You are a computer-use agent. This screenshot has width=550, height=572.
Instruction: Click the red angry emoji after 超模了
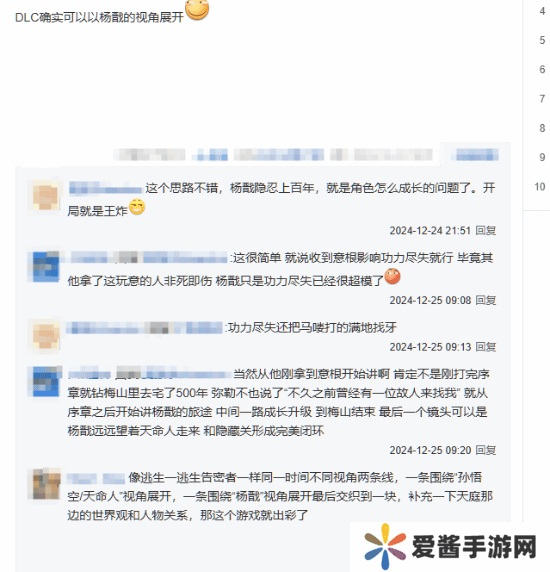coord(392,276)
